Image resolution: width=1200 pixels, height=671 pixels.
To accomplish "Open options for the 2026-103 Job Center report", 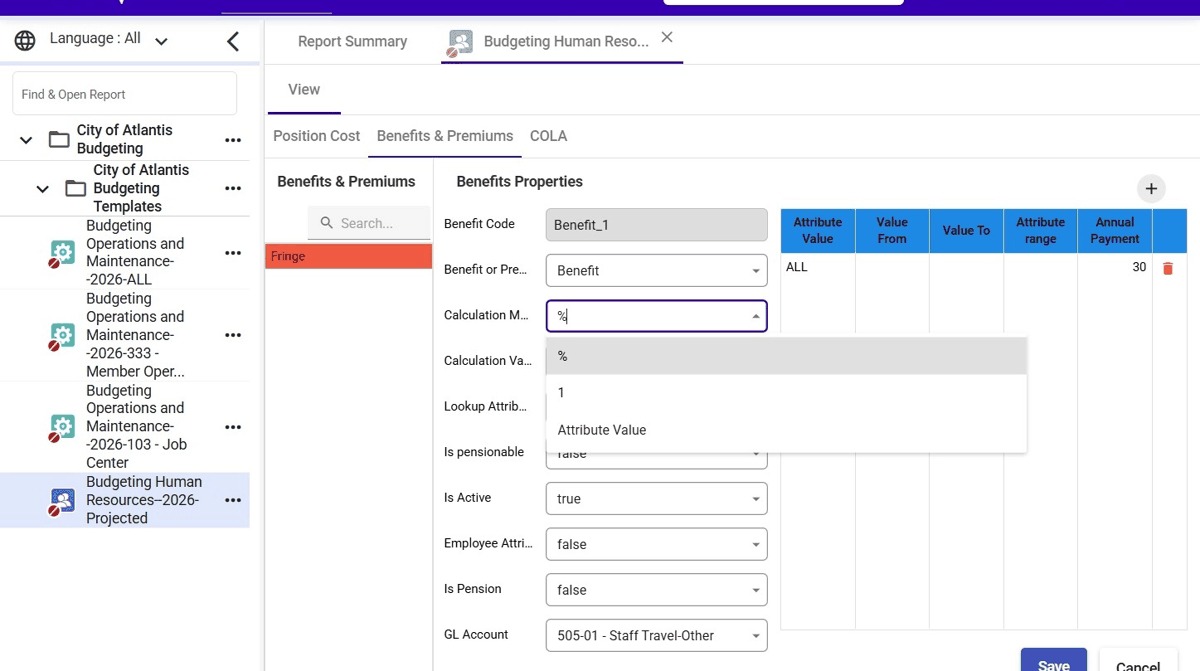I will (x=233, y=427).
